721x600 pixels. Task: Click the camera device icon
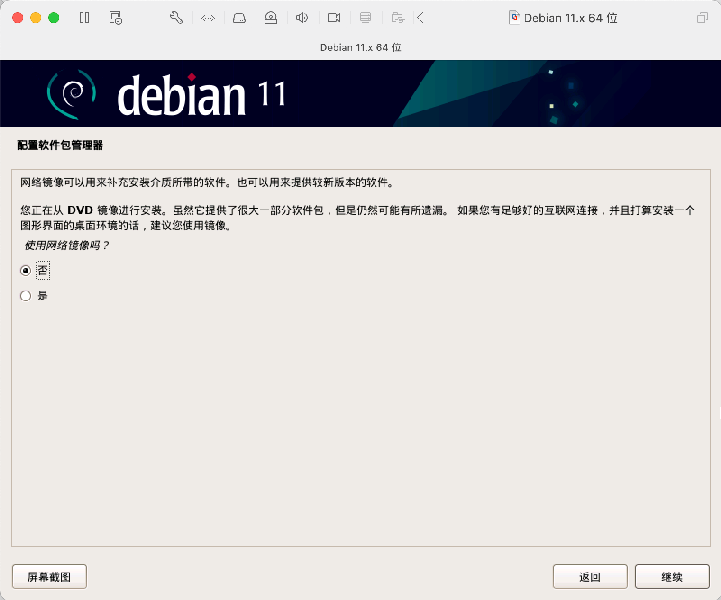pos(334,18)
